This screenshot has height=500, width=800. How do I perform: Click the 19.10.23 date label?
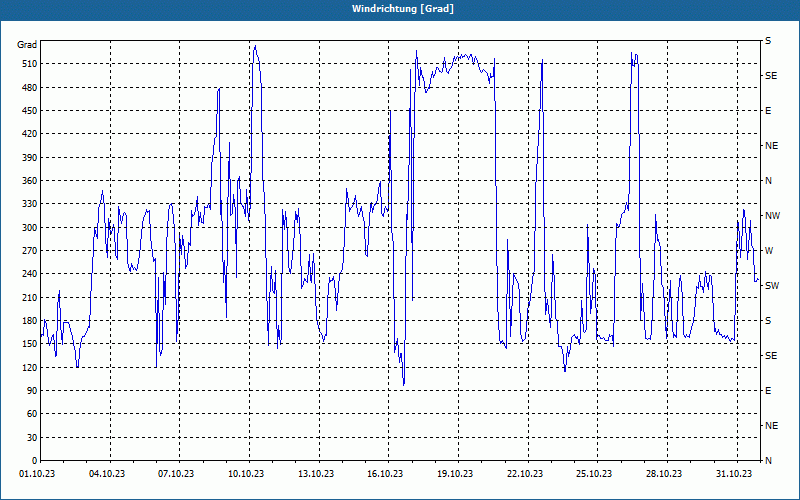(455, 474)
